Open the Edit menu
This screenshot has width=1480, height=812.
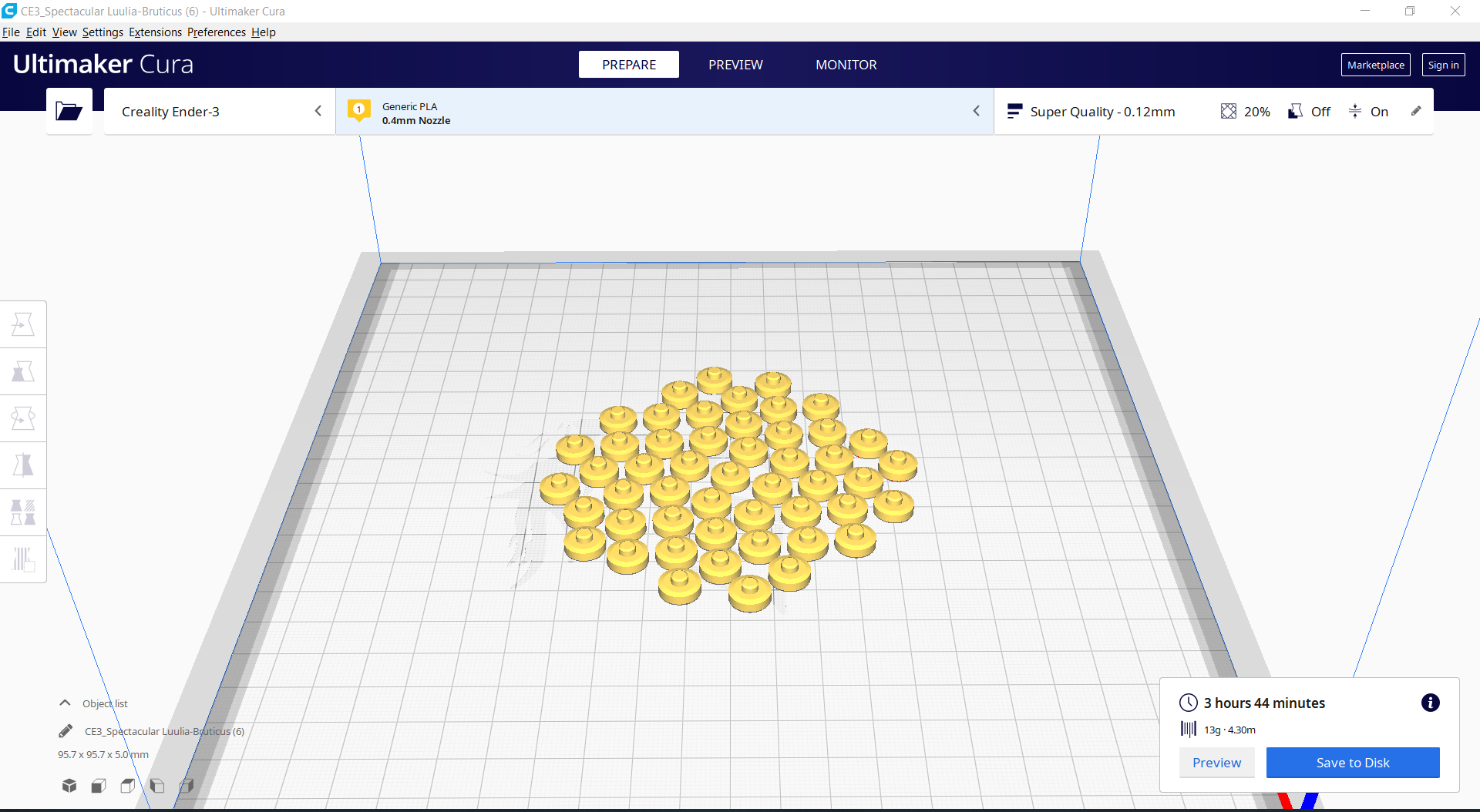pyautogui.click(x=36, y=32)
